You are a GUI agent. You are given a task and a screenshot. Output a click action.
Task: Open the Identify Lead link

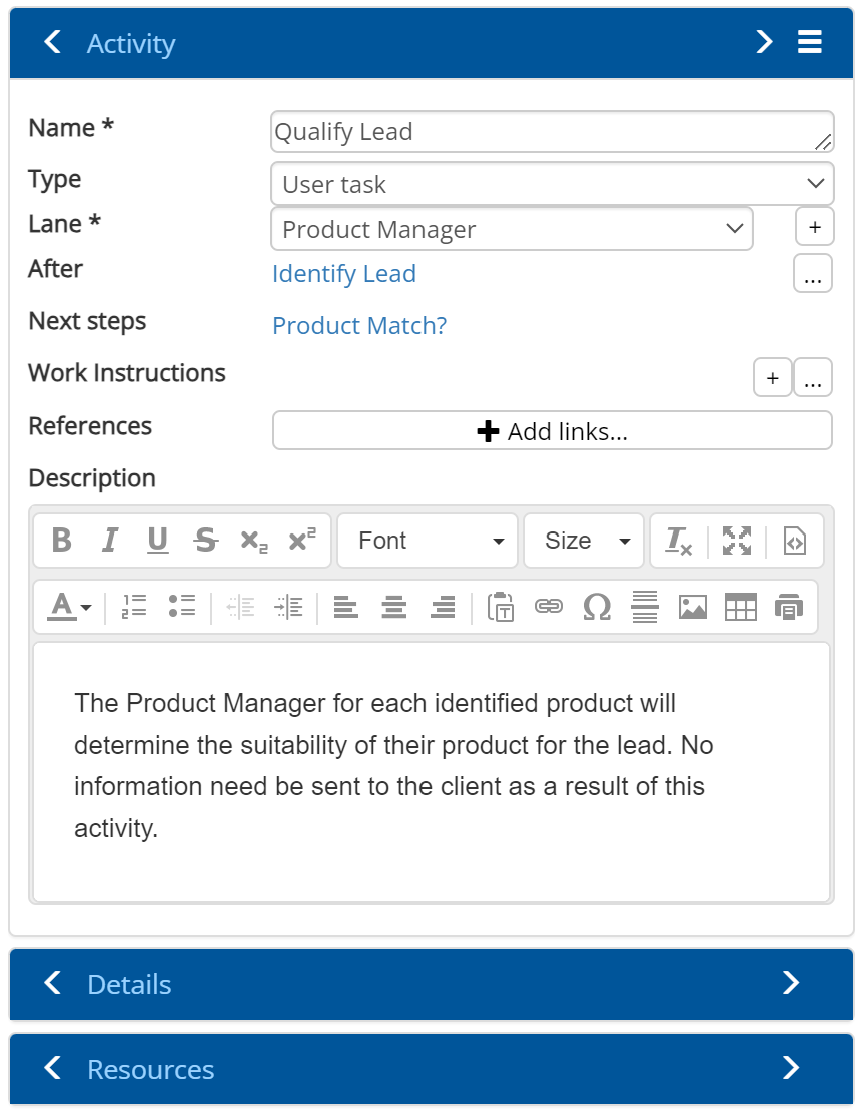click(344, 274)
